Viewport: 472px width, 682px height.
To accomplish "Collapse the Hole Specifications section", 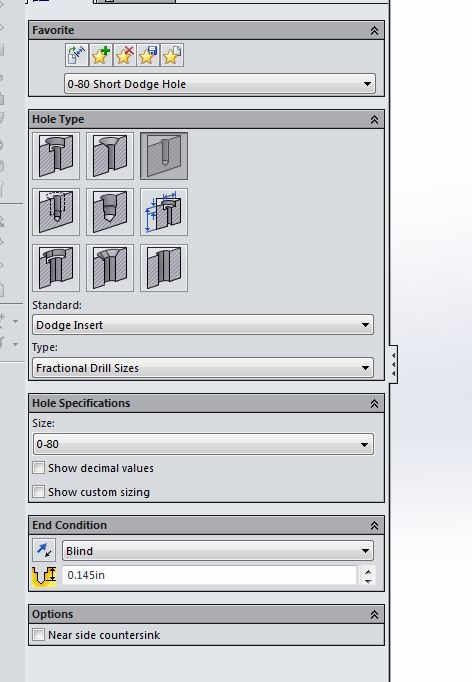I will [374, 404].
